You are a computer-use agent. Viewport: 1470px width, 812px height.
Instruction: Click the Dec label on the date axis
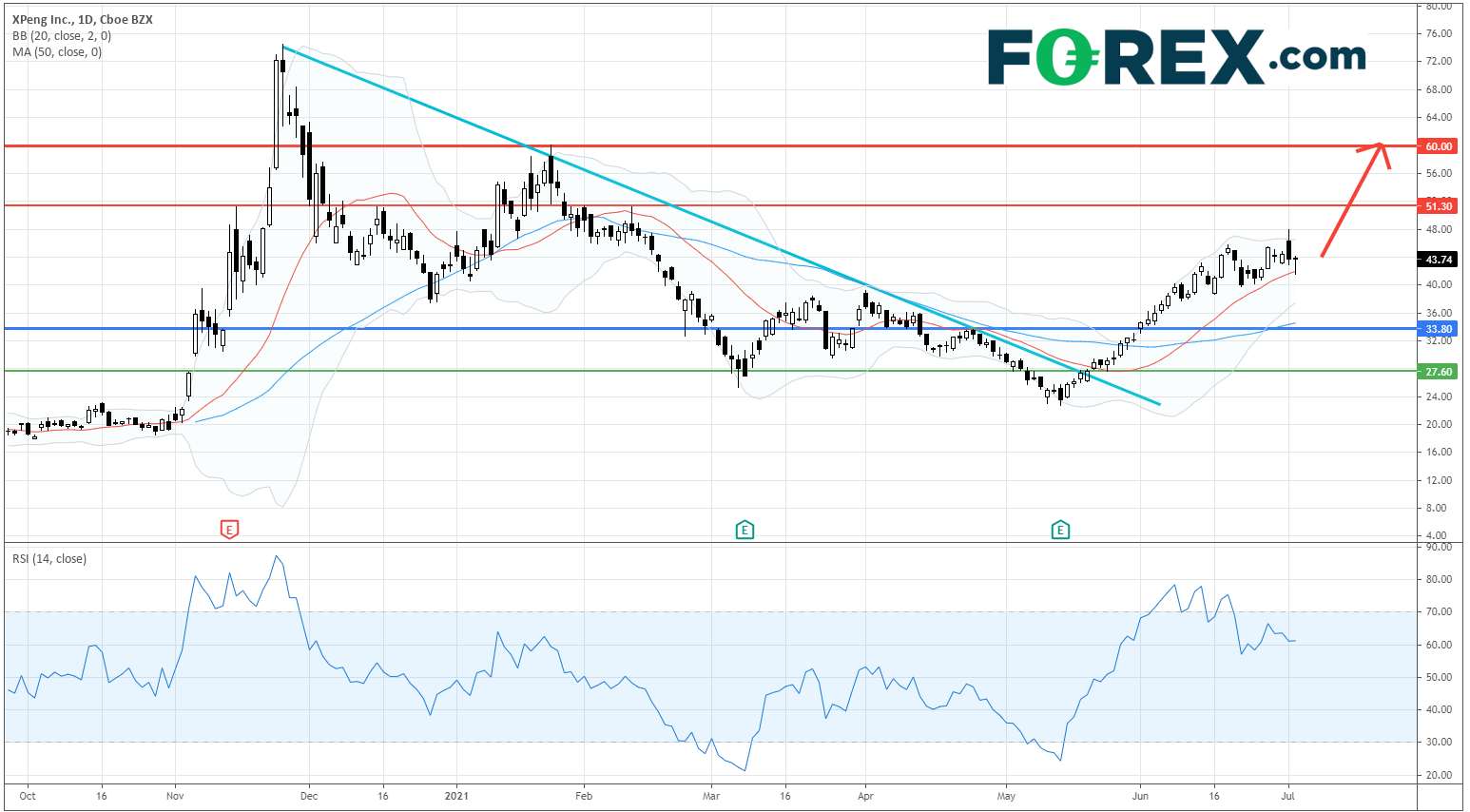pos(309,796)
